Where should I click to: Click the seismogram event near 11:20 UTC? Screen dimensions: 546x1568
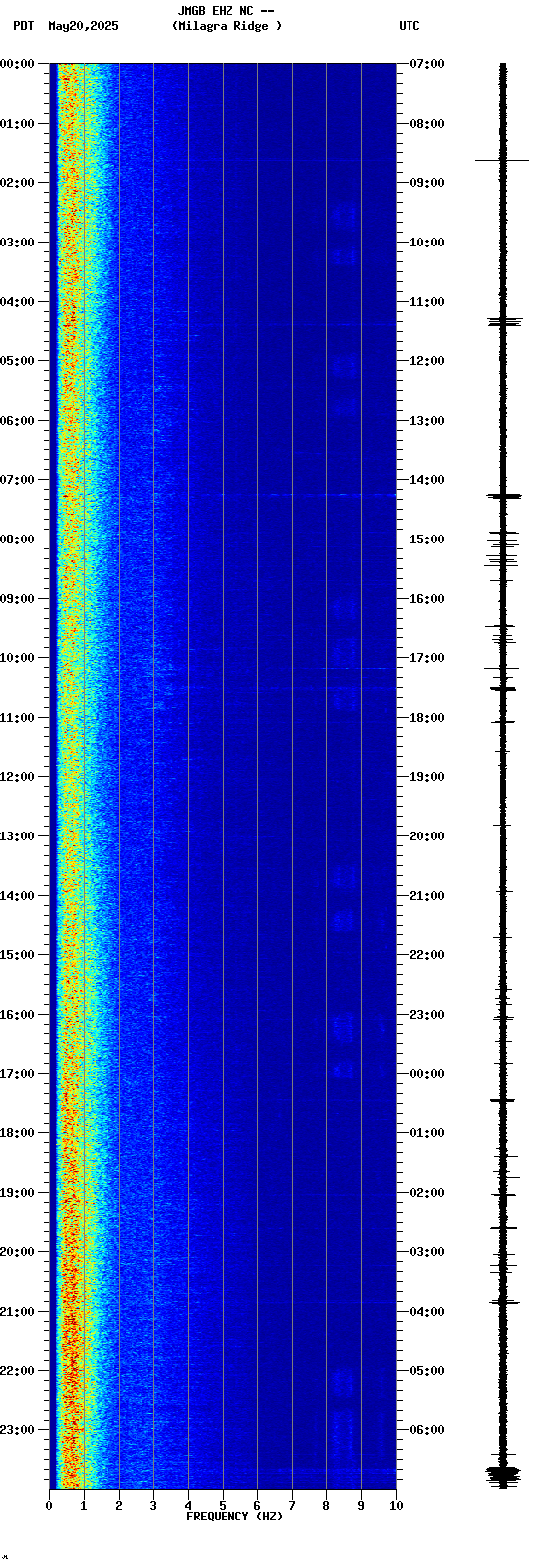(502, 321)
